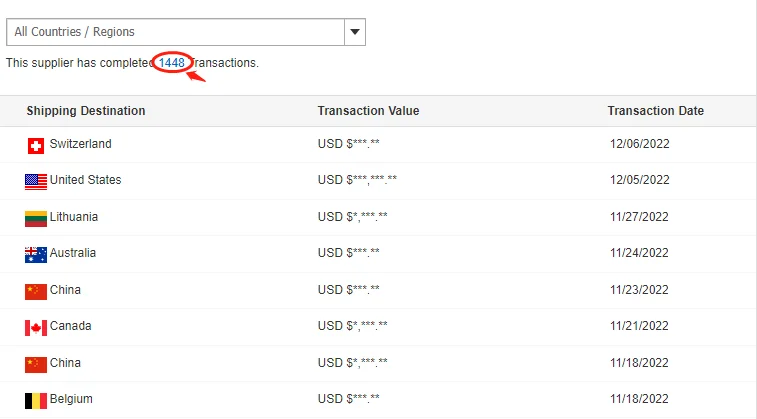Select the Belgium row text

(x=71, y=399)
